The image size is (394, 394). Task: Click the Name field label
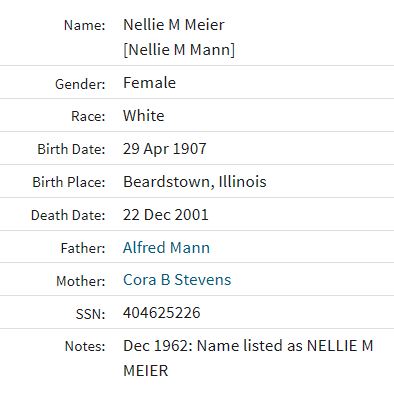click(85, 26)
